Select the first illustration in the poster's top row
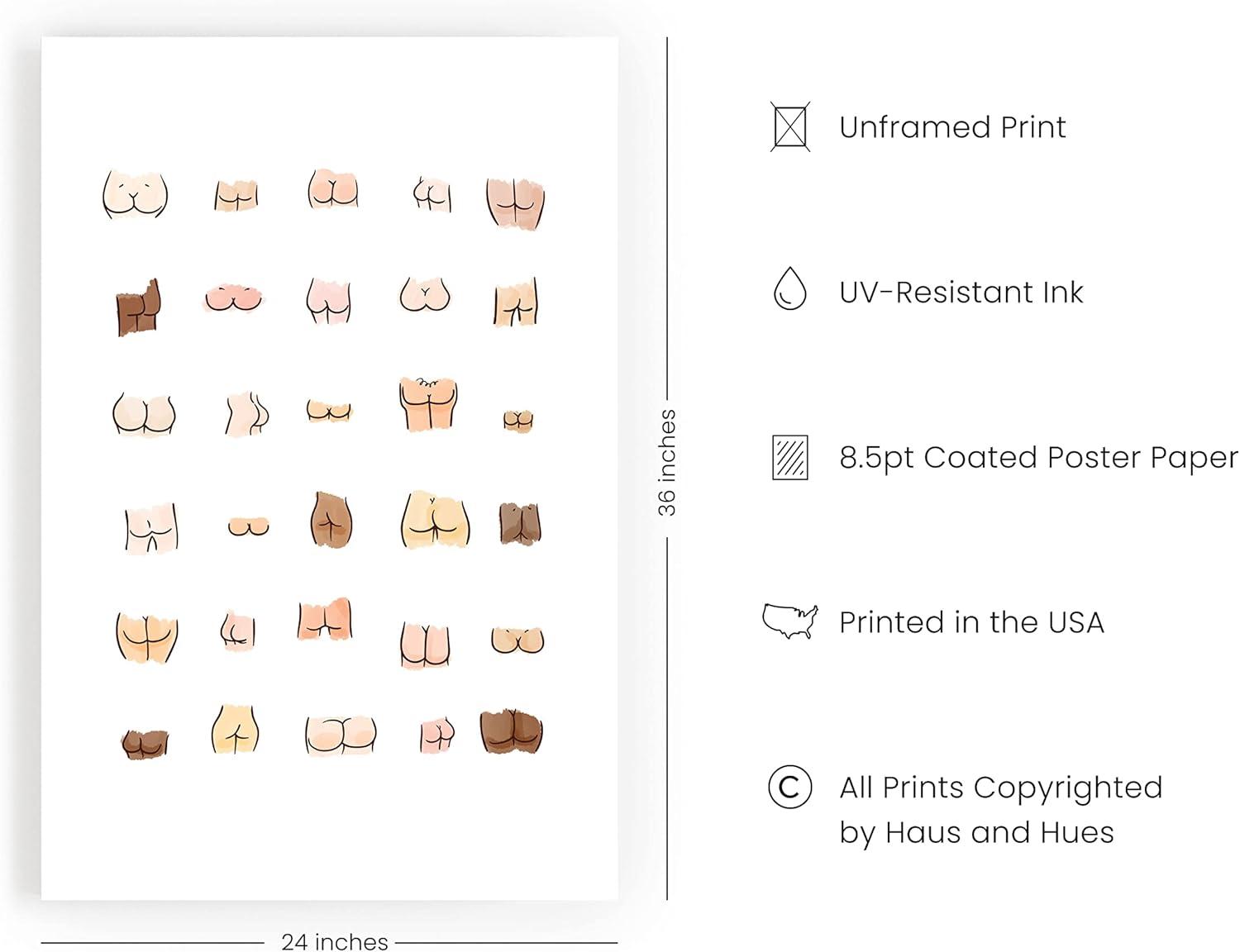This screenshot has height=952, width=1240. coord(135,194)
